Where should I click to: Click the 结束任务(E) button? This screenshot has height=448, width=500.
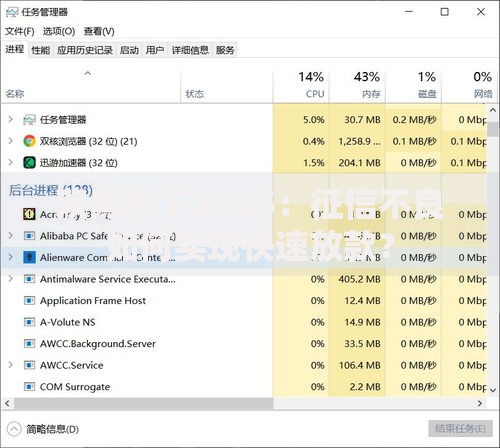tap(460, 428)
